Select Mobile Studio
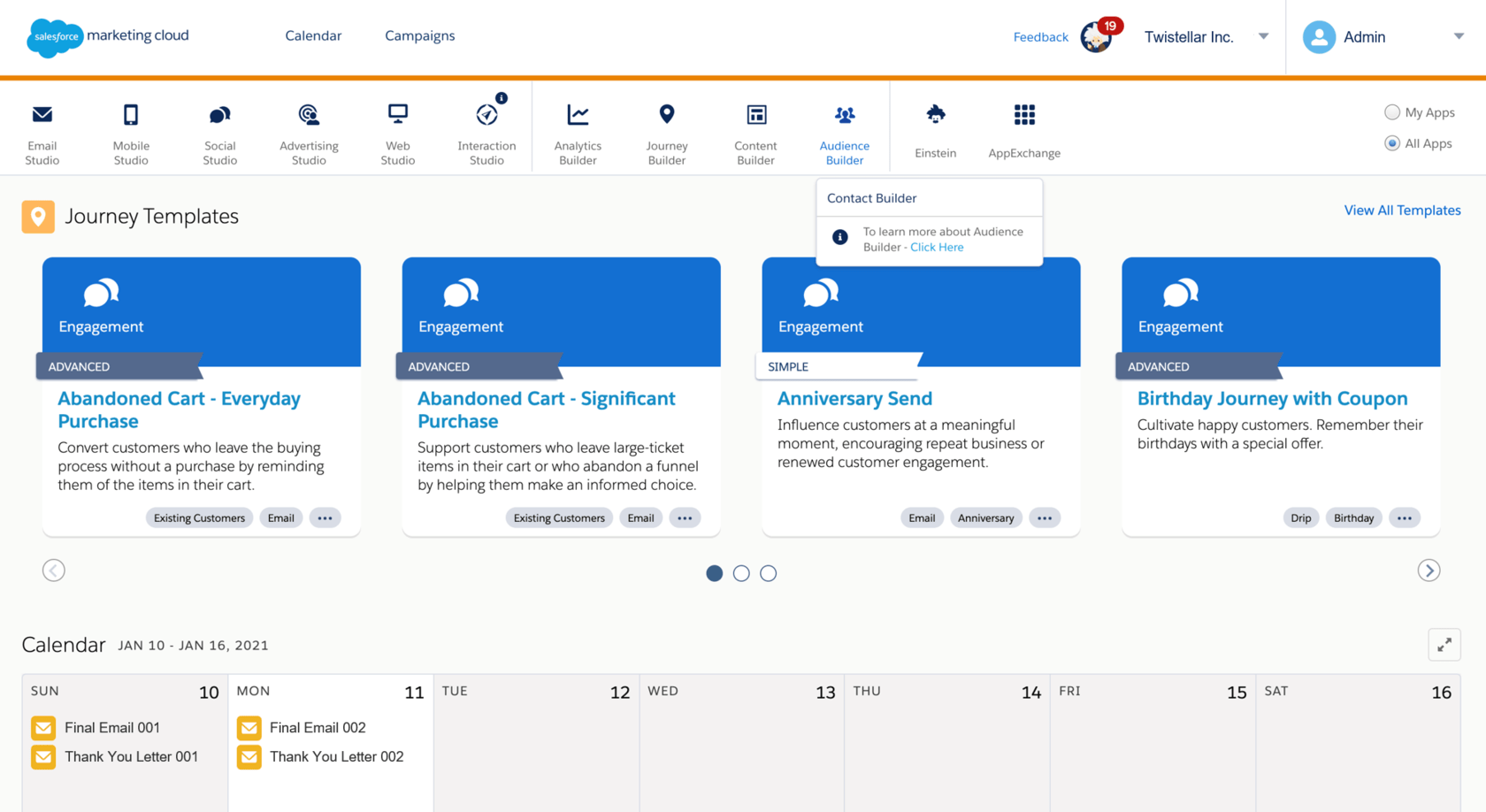 (x=131, y=133)
